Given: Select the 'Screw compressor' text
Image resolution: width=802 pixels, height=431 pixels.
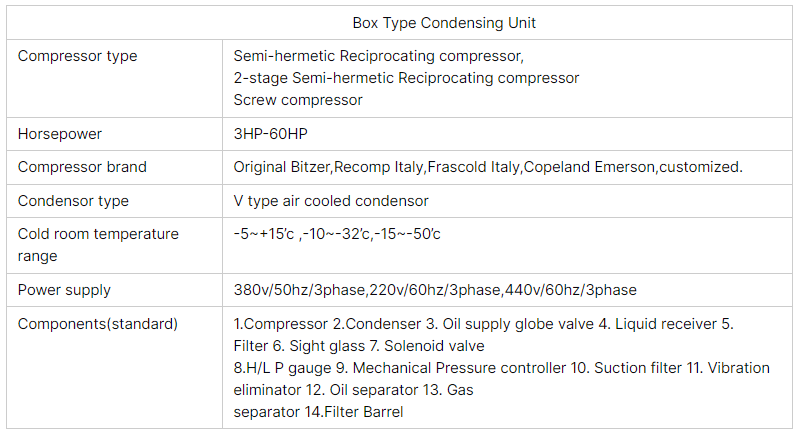Looking at the screenshot, I should 298,100.
